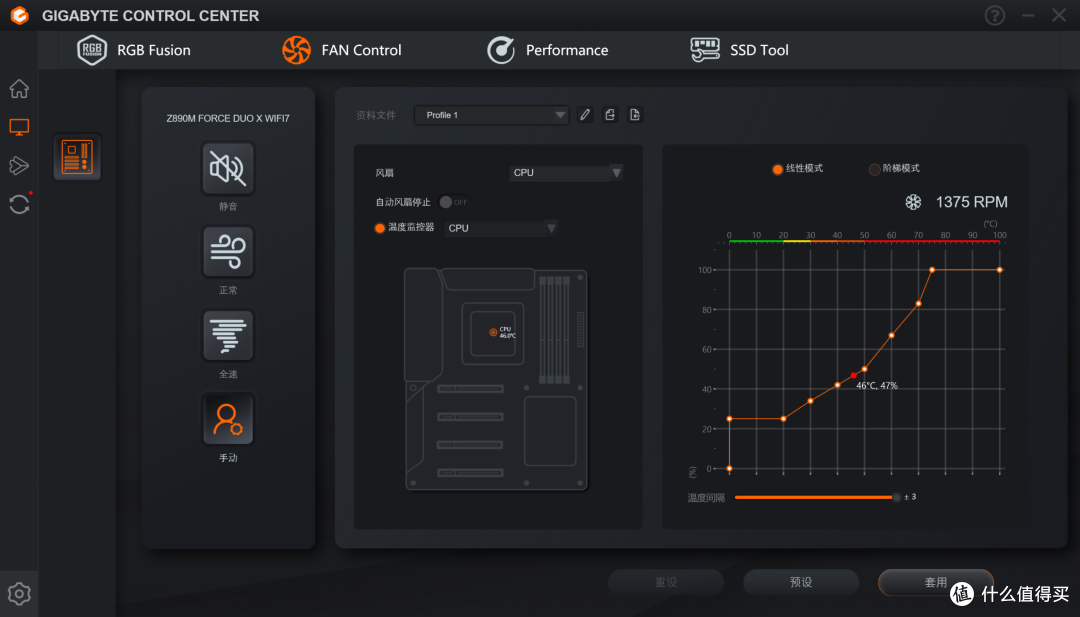1080x617 pixels.
Task: Click the curve point near 83% and 70°C
Action: click(x=918, y=304)
